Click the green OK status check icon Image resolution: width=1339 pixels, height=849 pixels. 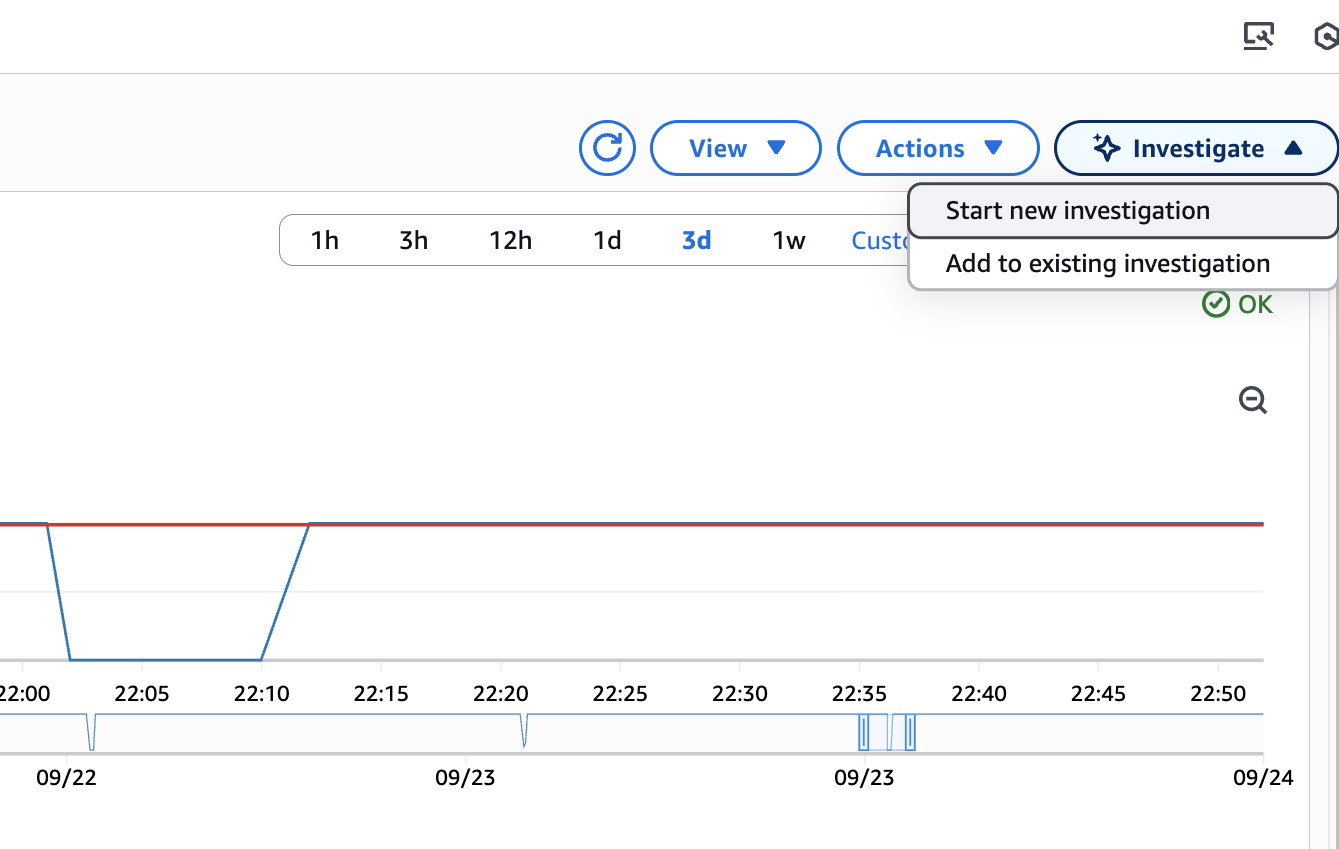click(1216, 304)
